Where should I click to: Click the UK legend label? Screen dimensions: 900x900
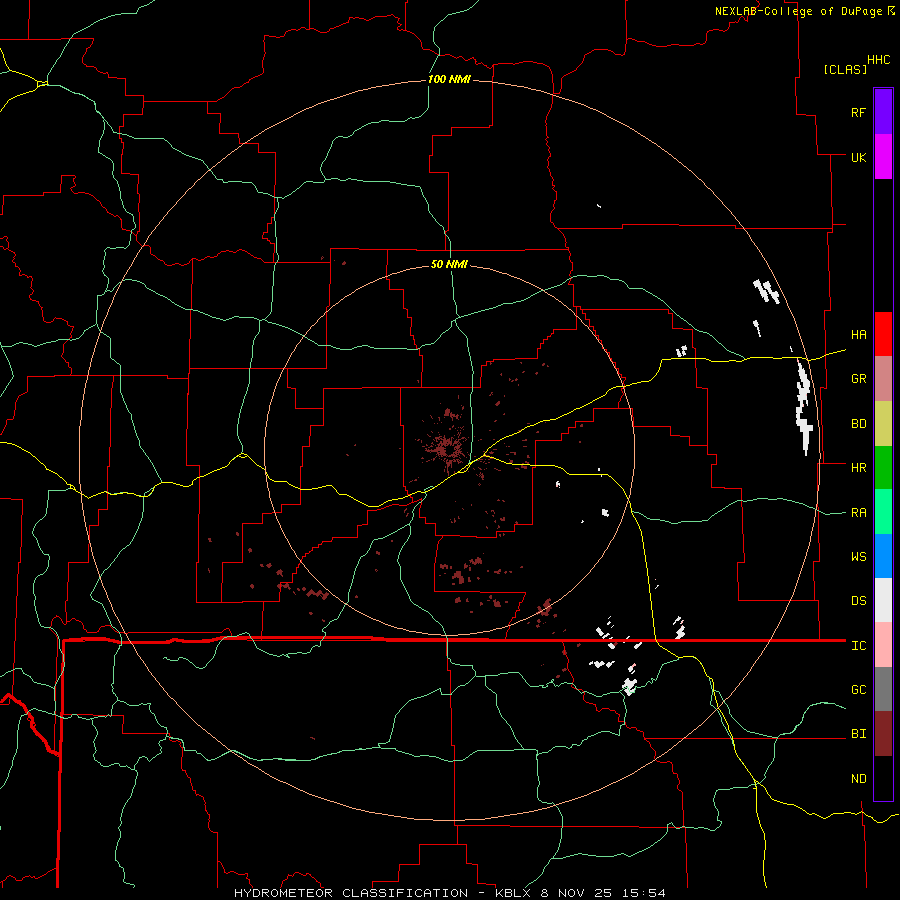[858, 157]
